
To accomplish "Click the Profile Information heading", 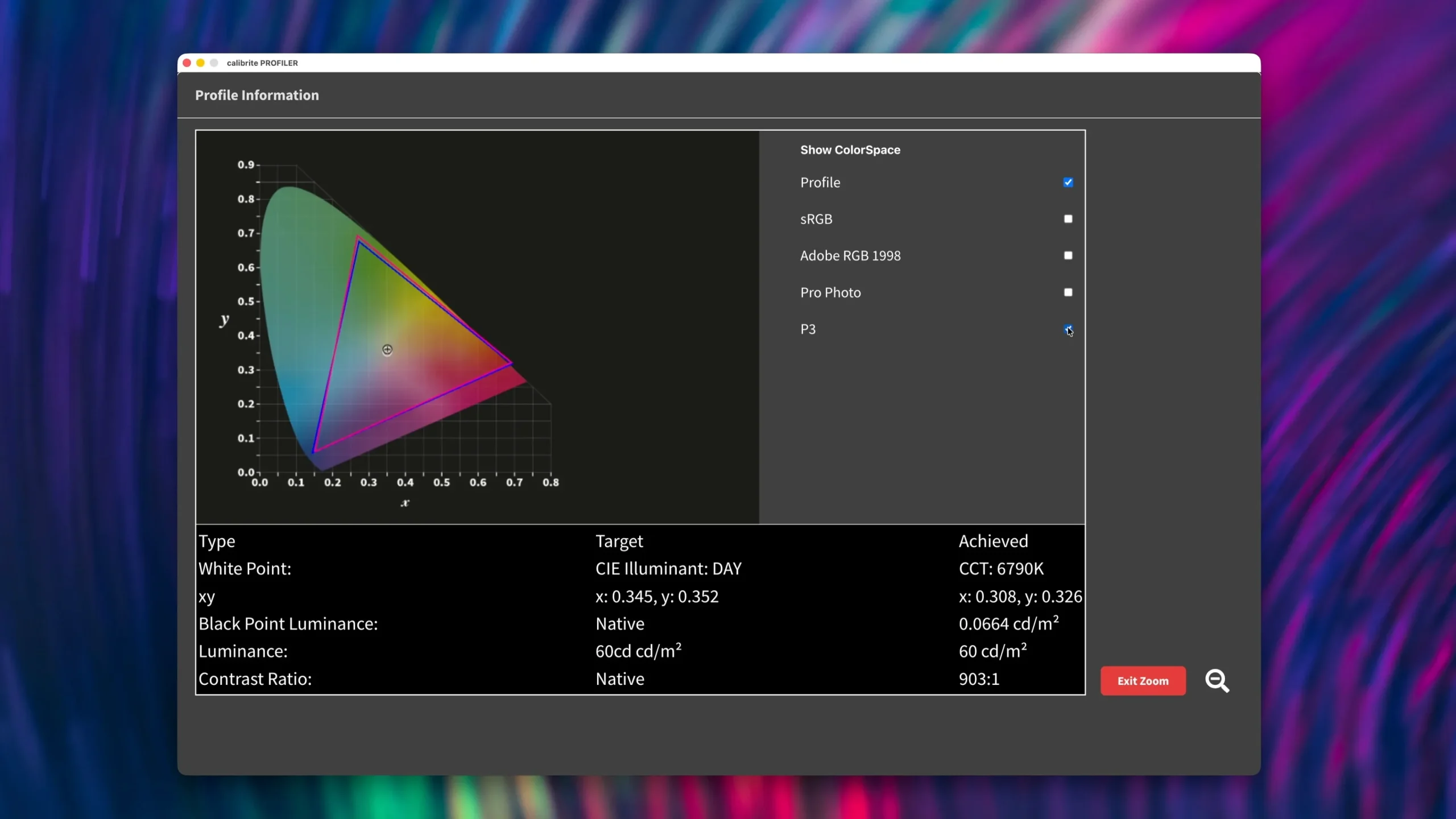I will [257, 95].
